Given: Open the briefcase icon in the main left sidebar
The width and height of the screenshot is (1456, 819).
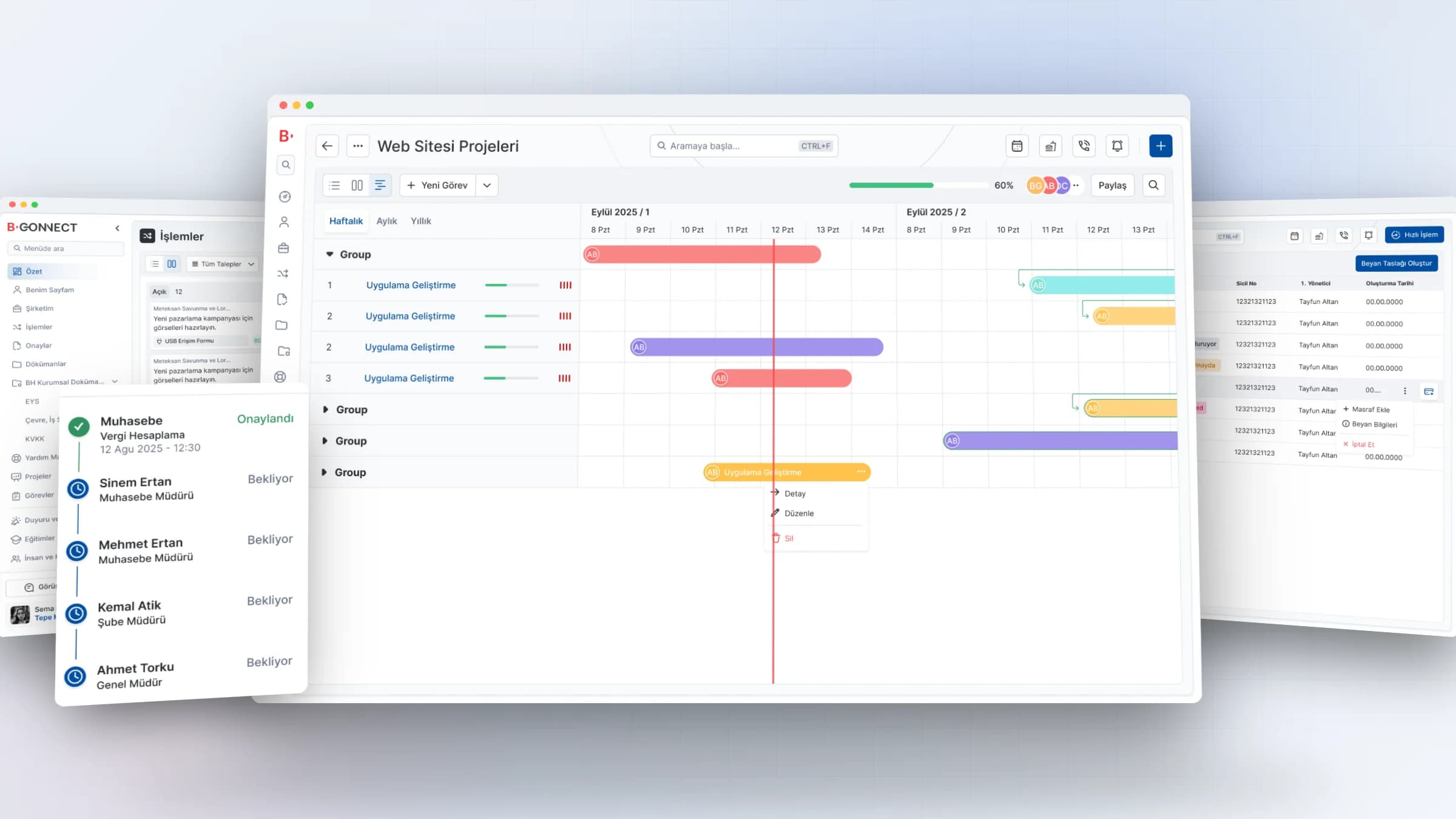Looking at the screenshot, I should [x=283, y=248].
